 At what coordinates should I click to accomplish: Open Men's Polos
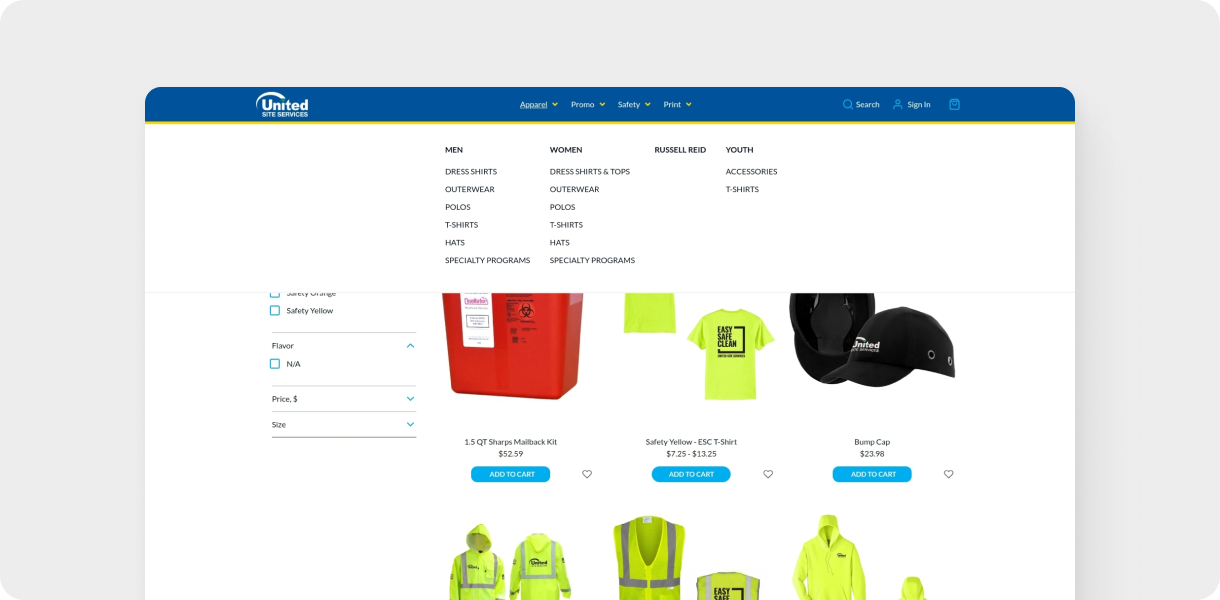click(x=458, y=207)
